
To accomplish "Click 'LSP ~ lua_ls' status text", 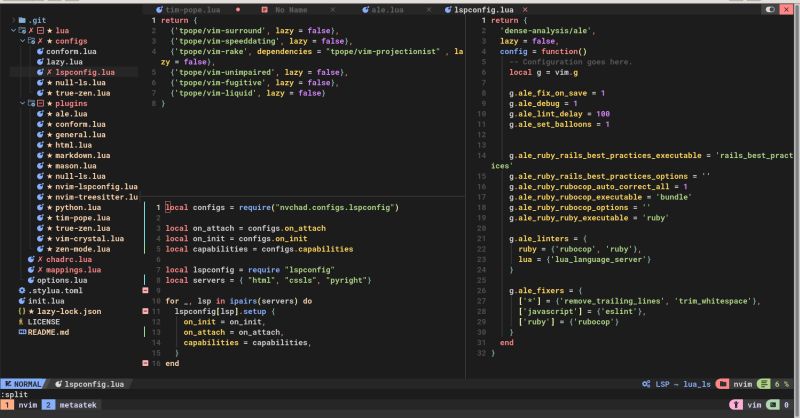I will tap(683, 384).
